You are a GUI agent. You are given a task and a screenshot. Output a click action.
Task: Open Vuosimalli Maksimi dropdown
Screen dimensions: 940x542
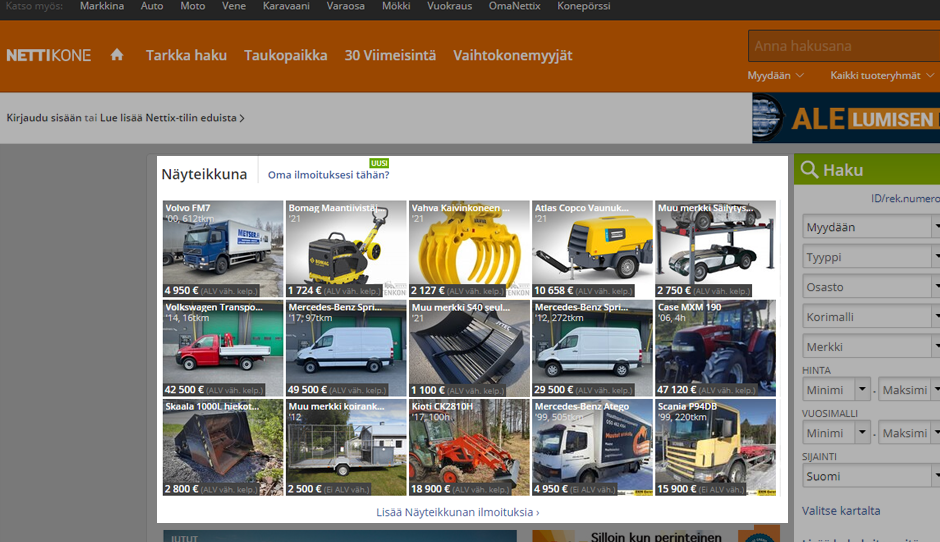pyautogui.click(x=909, y=433)
